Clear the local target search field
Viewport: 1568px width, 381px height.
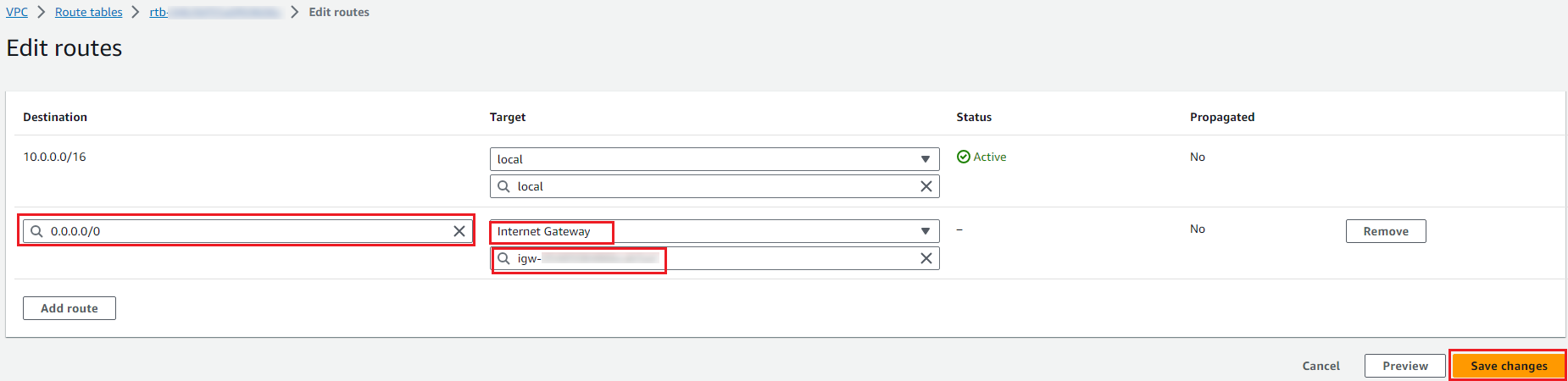point(926,186)
